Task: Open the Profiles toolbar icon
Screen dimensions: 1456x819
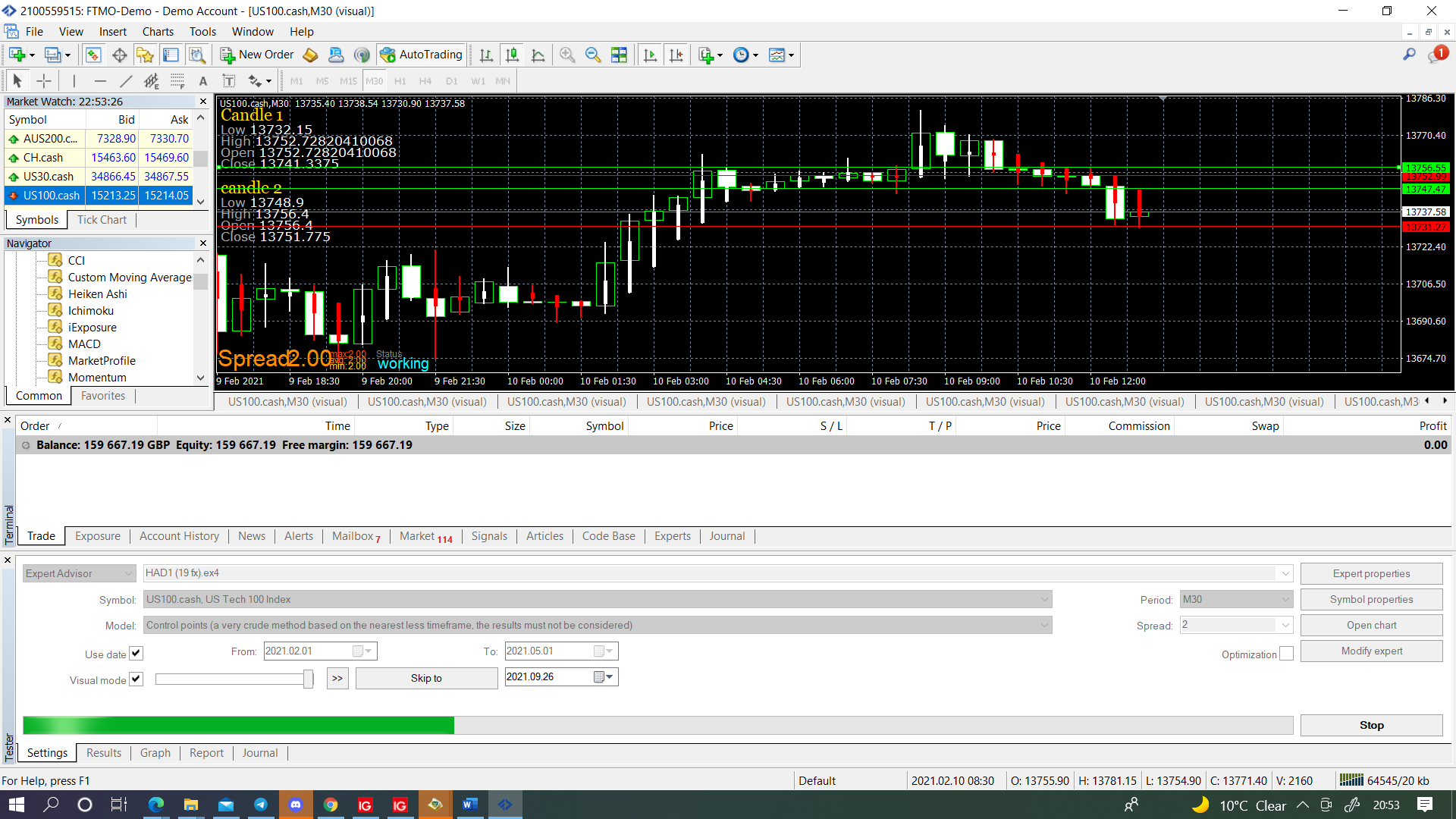Action: [52, 55]
